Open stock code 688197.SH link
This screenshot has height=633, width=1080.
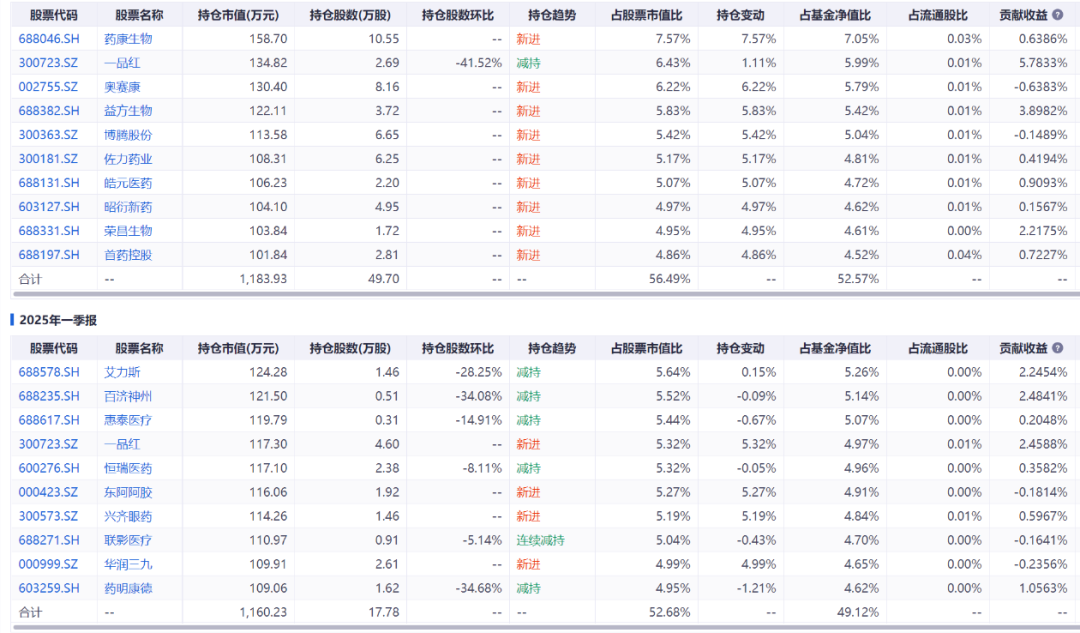click(x=49, y=255)
